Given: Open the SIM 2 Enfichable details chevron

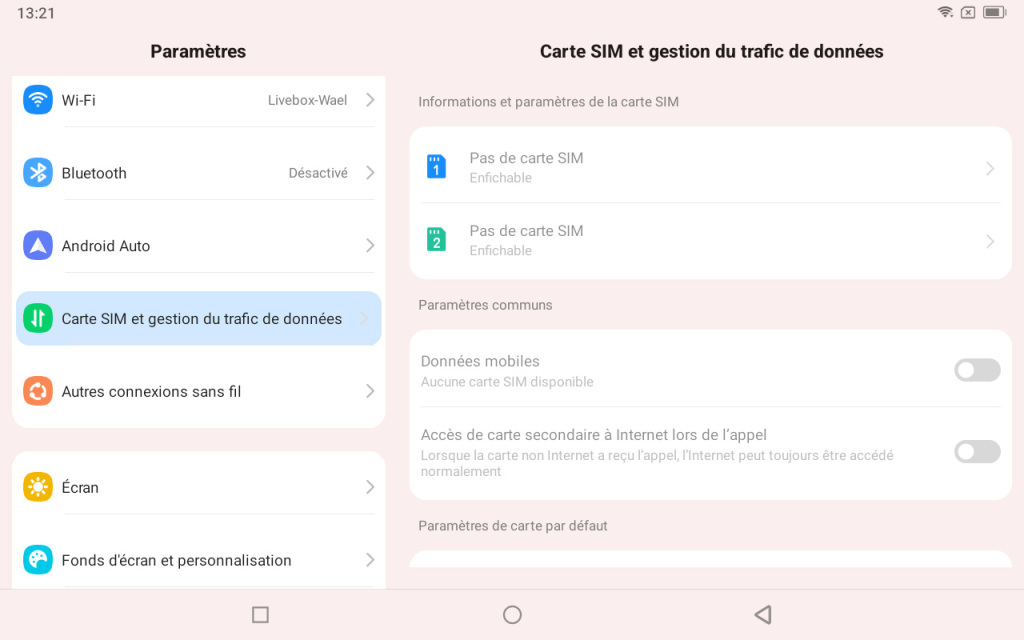Looking at the screenshot, I should click(990, 240).
